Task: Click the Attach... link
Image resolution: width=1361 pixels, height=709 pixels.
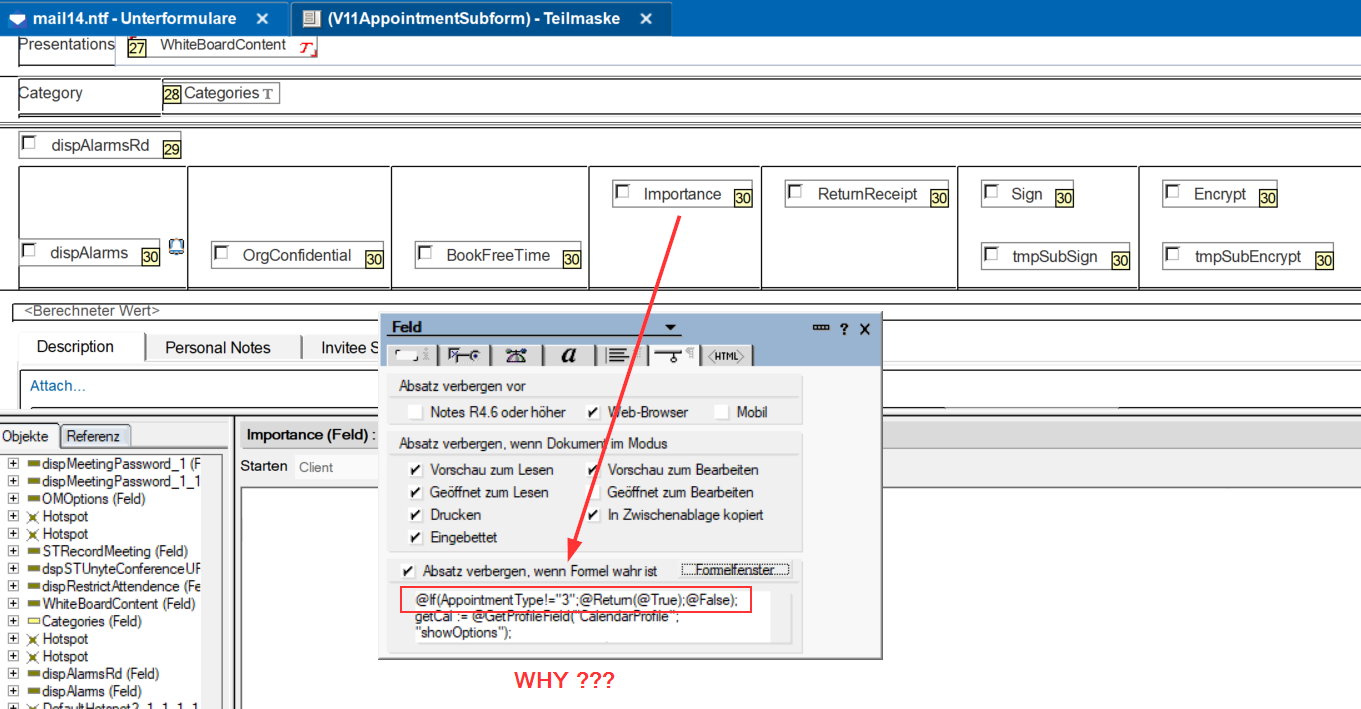Action: click(x=57, y=386)
